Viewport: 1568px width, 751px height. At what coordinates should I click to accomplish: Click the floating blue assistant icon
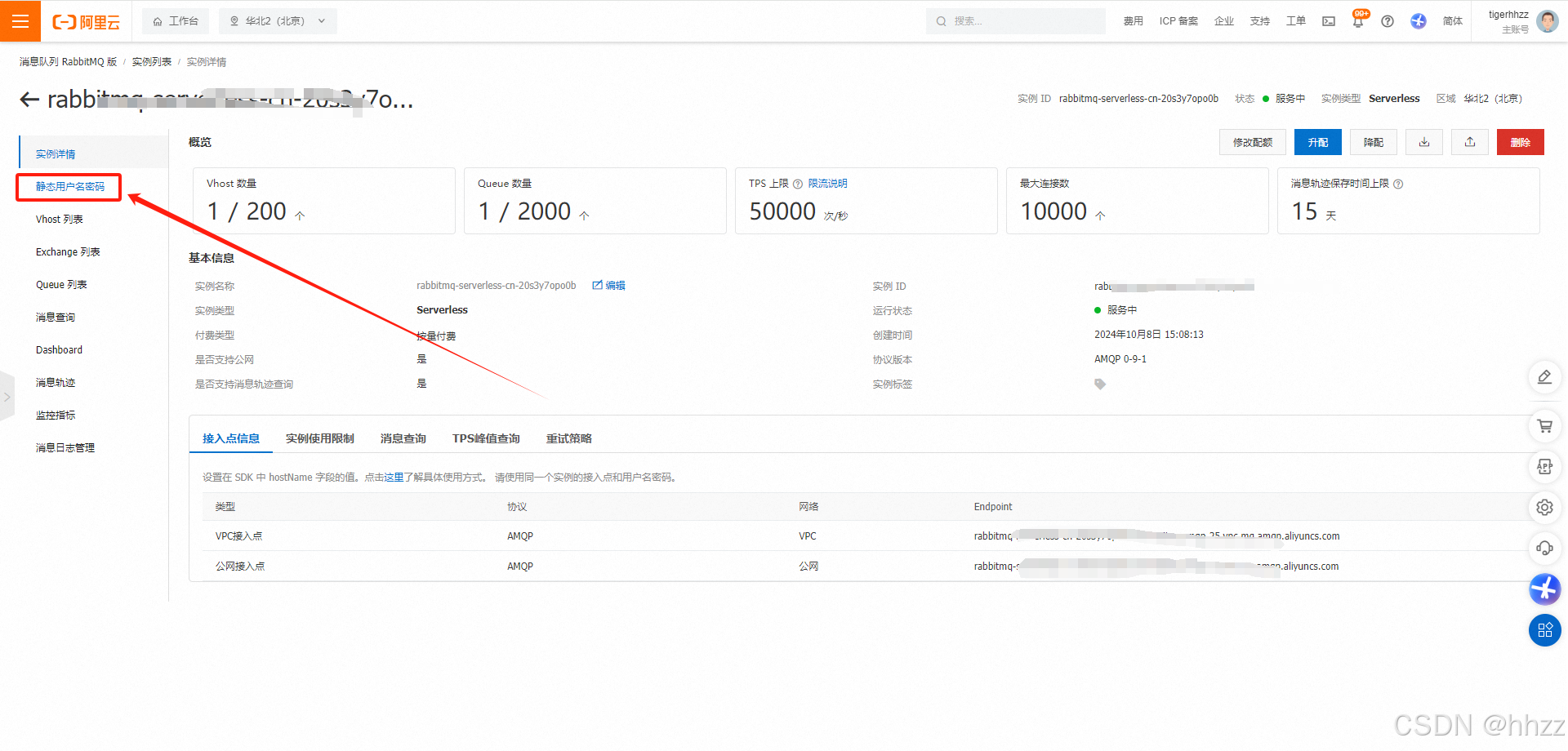click(1544, 589)
